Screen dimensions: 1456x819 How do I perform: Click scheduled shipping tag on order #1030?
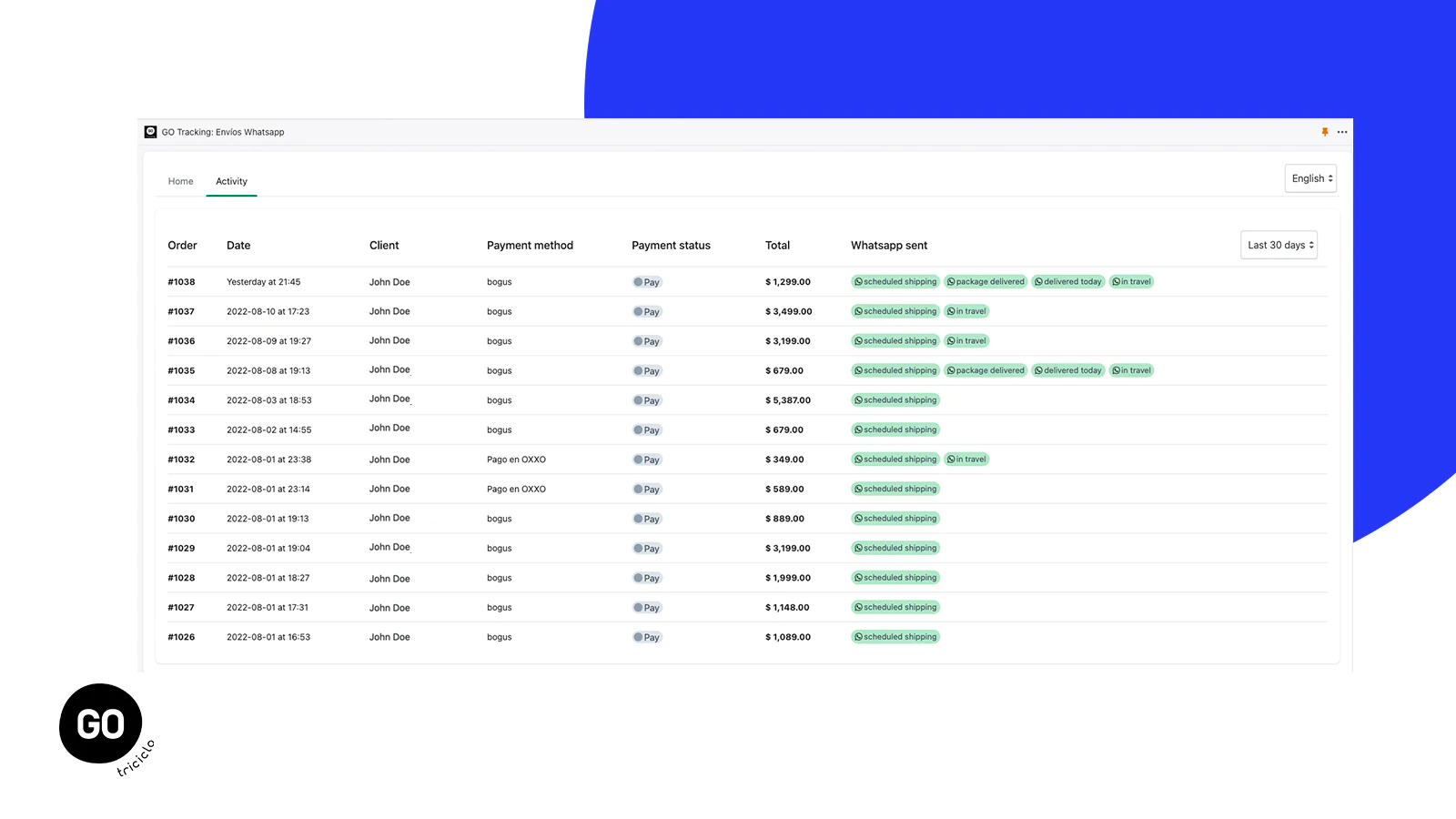[895, 519]
